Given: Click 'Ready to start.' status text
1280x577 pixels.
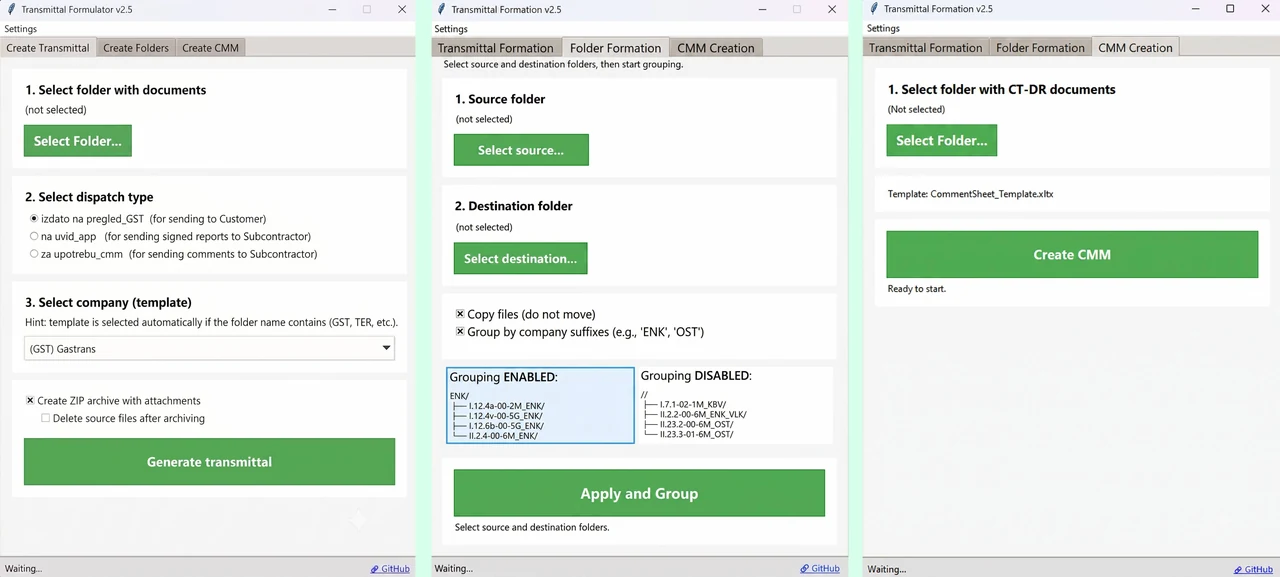Looking at the screenshot, I should coord(917,289).
